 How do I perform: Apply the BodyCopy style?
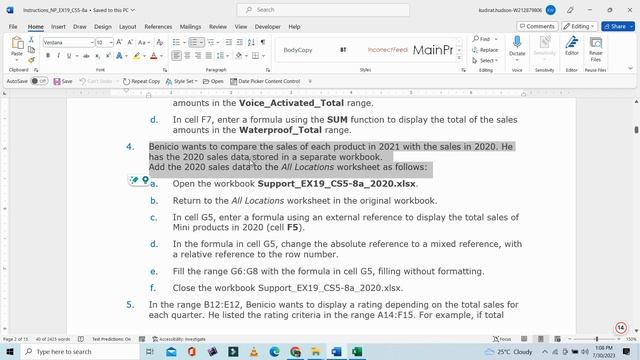pyautogui.click(x=298, y=50)
